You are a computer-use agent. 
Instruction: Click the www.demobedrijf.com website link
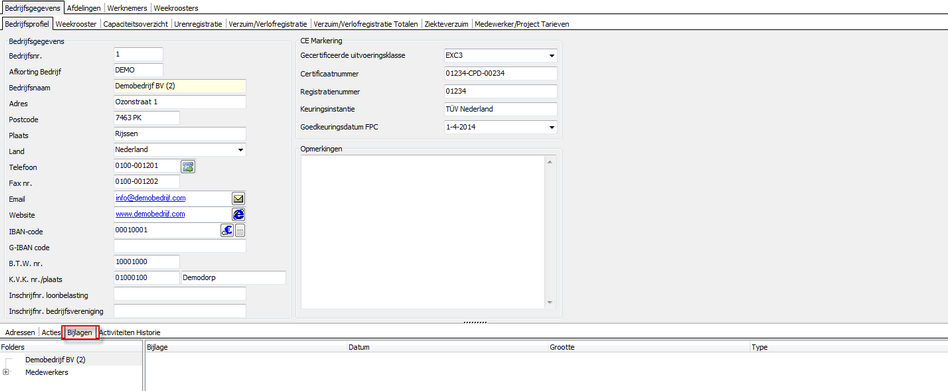click(x=150, y=214)
